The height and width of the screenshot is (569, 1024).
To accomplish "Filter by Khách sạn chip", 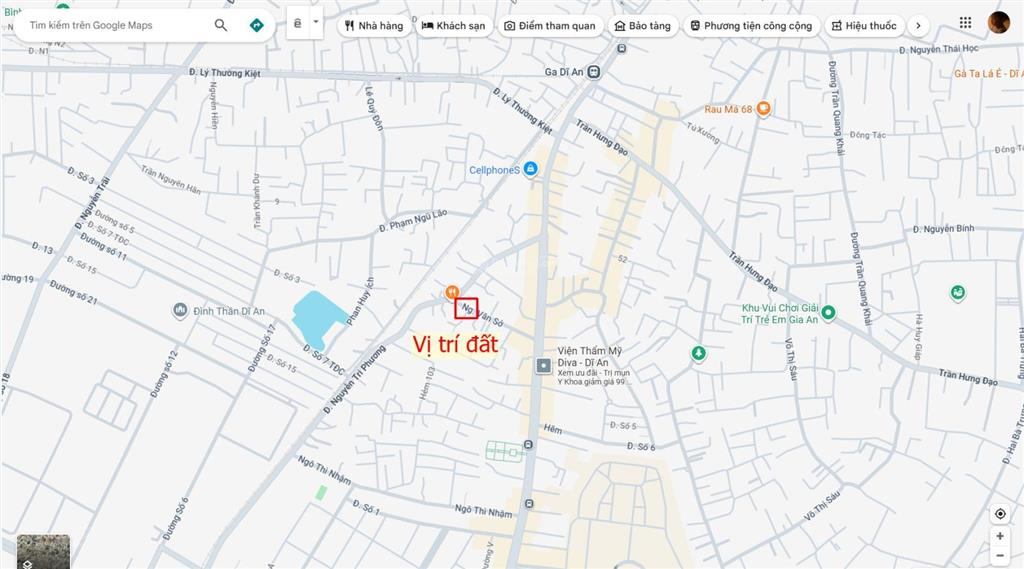I will 454,26.
